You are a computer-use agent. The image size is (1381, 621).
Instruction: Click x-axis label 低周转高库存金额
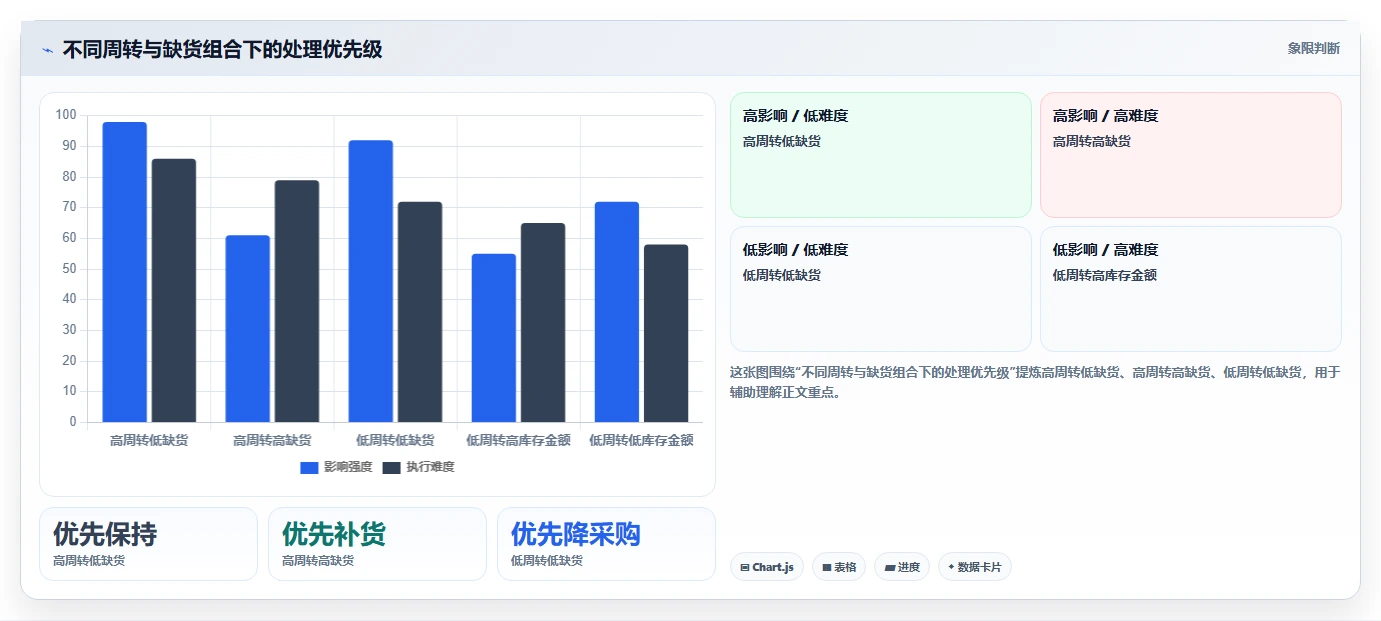pos(518,440)
